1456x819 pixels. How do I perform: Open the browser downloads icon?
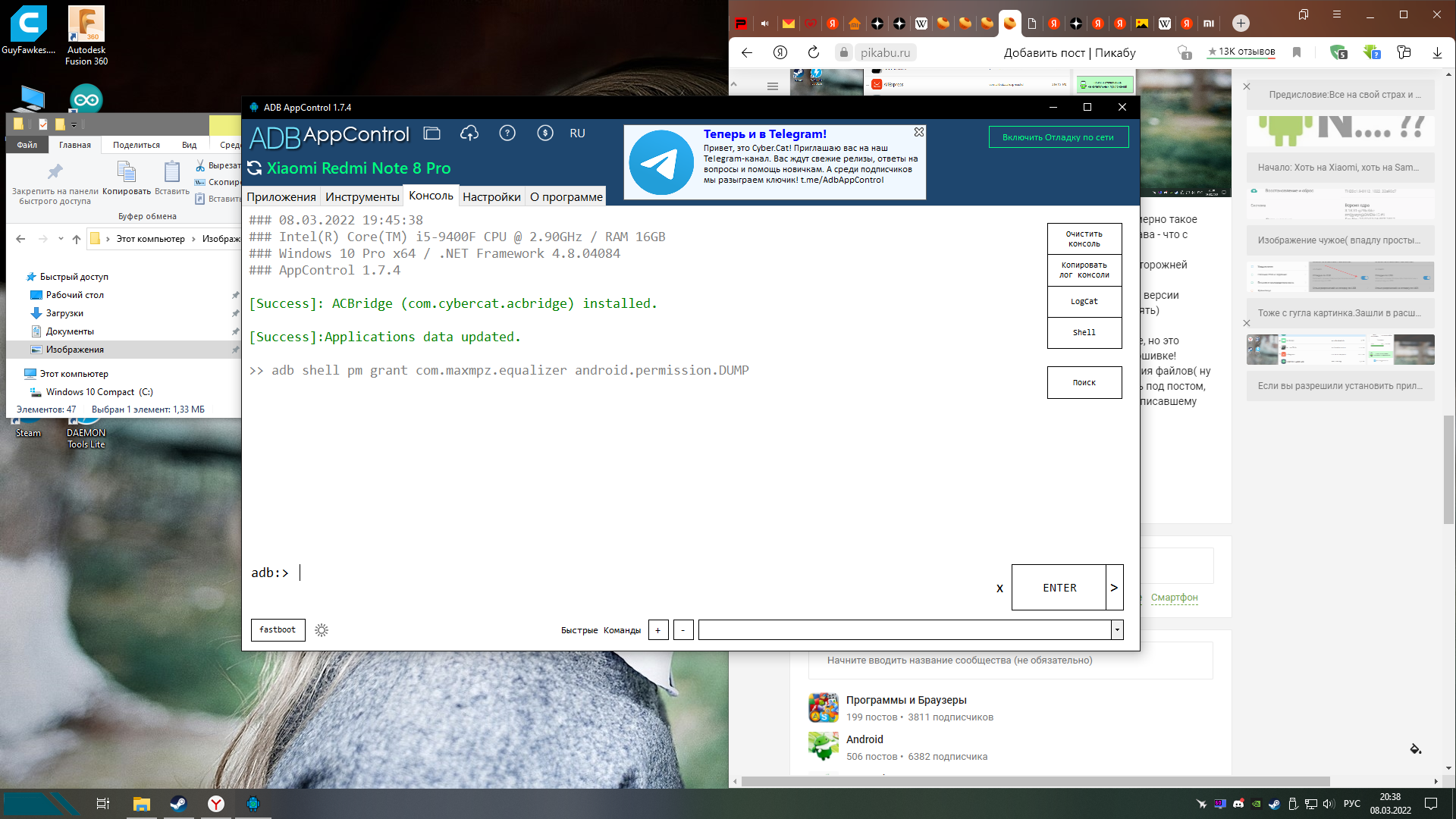tap(1437, 52)
